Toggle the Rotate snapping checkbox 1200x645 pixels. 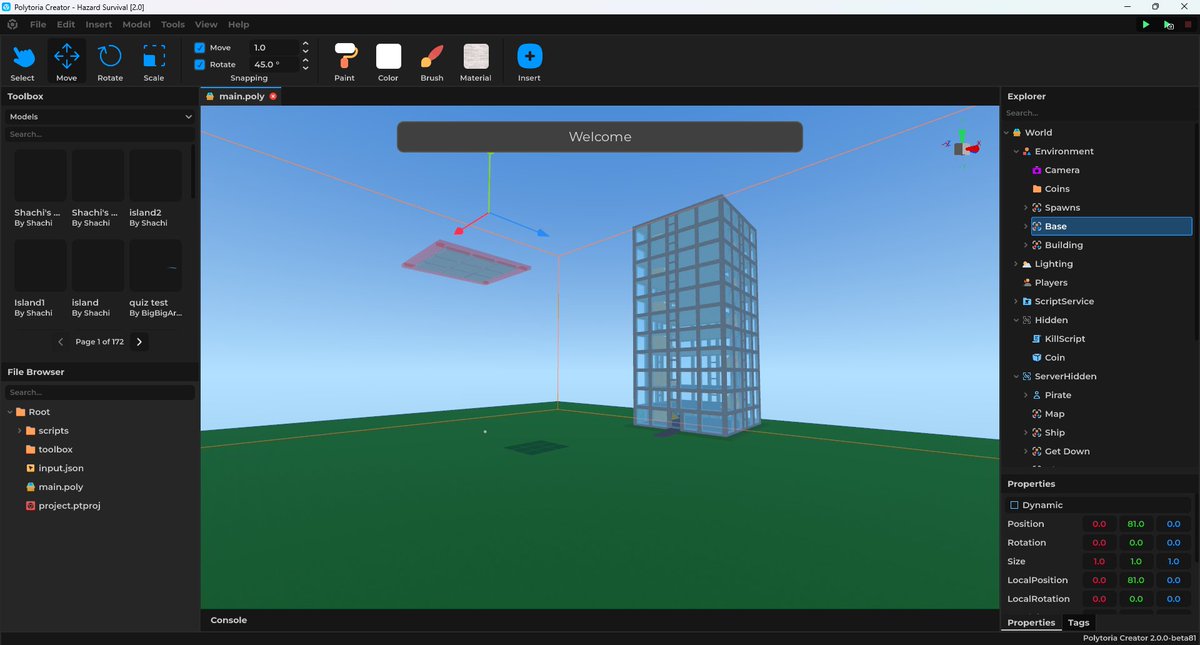pos(200,64)
